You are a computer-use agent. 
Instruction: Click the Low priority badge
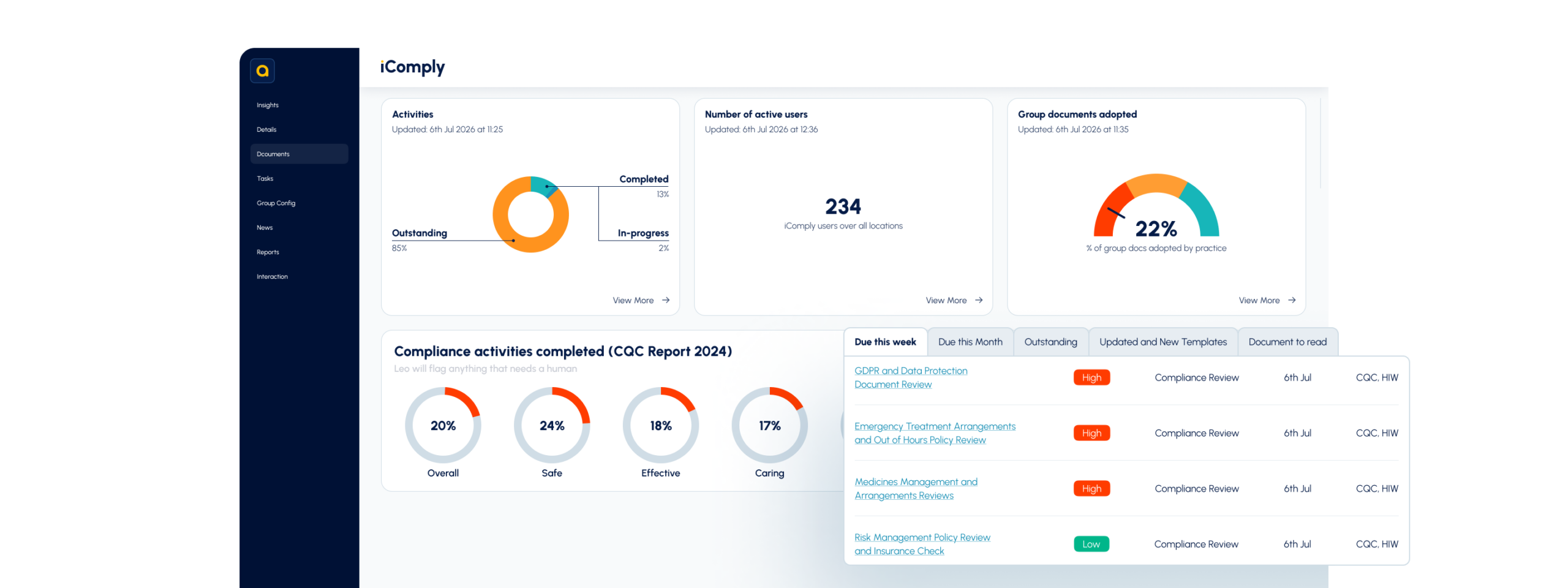tap(1091, 544)
